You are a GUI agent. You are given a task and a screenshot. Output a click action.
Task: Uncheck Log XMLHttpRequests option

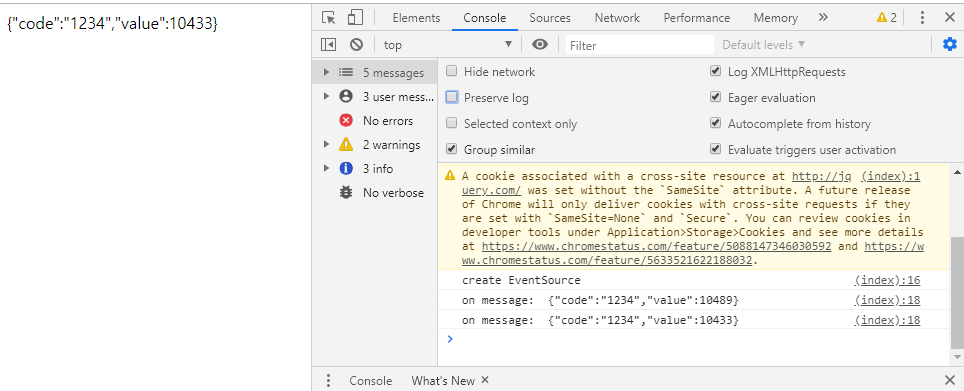pyautogui.click(x=715, y=71)
